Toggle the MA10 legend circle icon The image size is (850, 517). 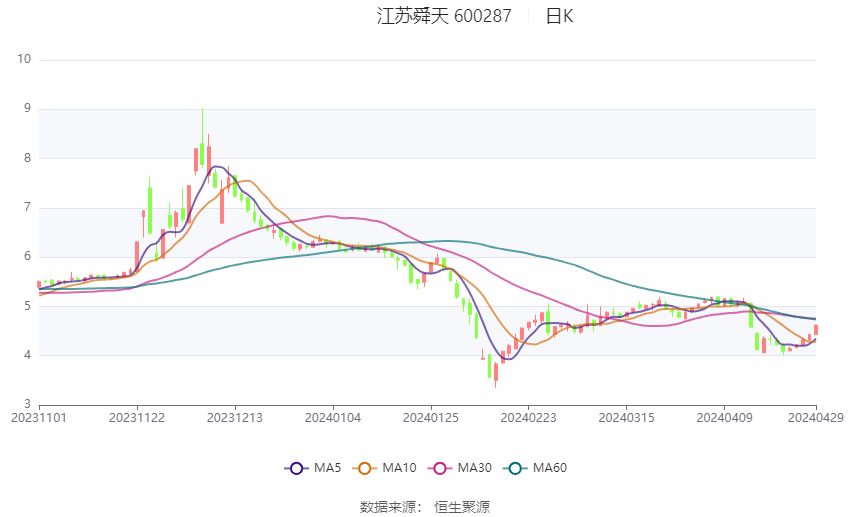[x=364, y=468]
